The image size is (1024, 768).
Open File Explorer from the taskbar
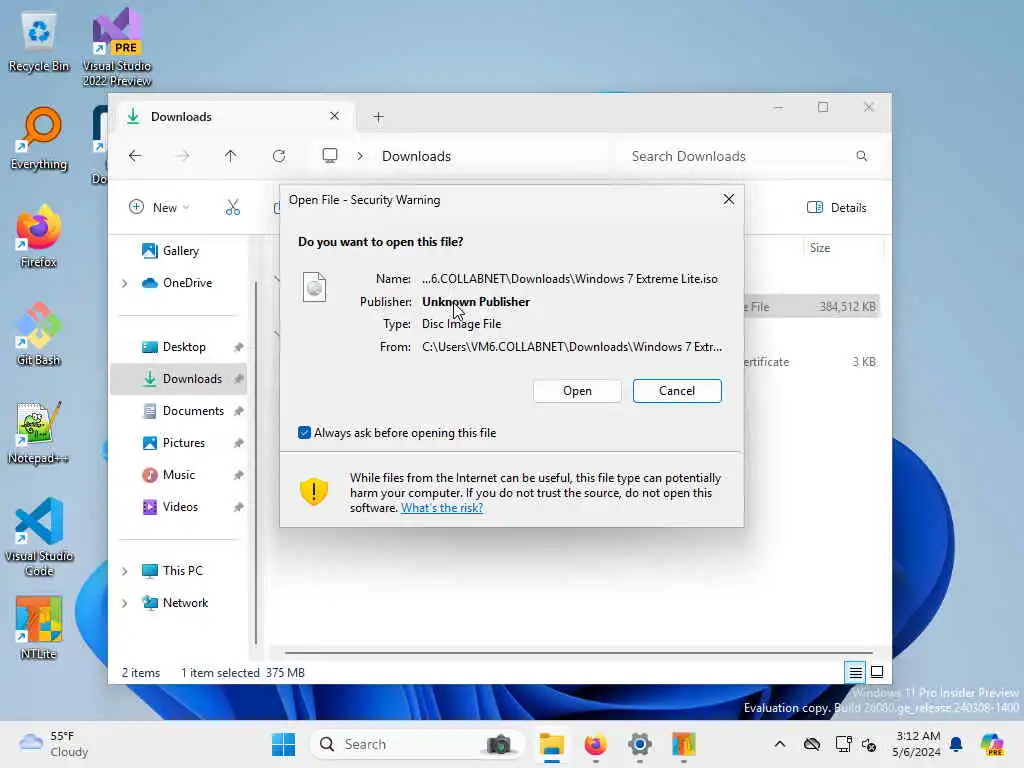point(551,744)
